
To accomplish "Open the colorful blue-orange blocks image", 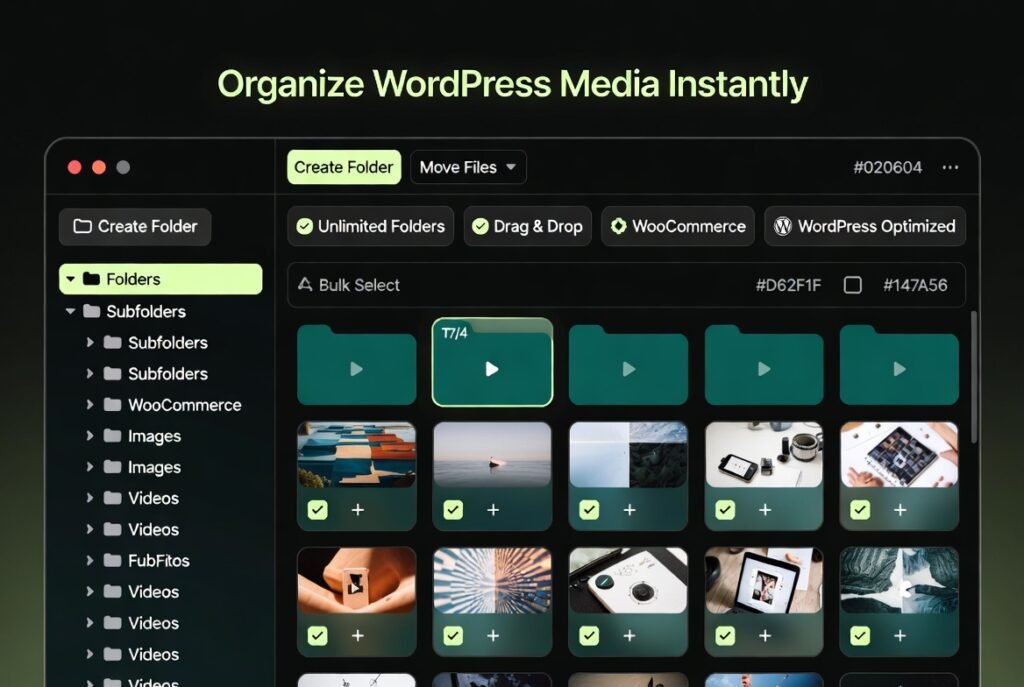I will [x=357, y=455].
